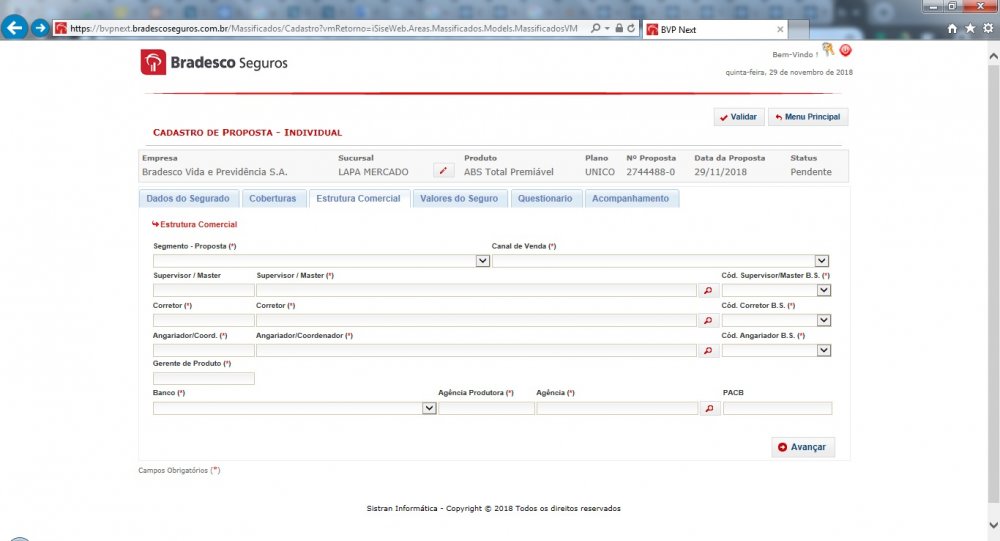Go back with the browser back arrow
1000x541 pixels.
(16, 28)
